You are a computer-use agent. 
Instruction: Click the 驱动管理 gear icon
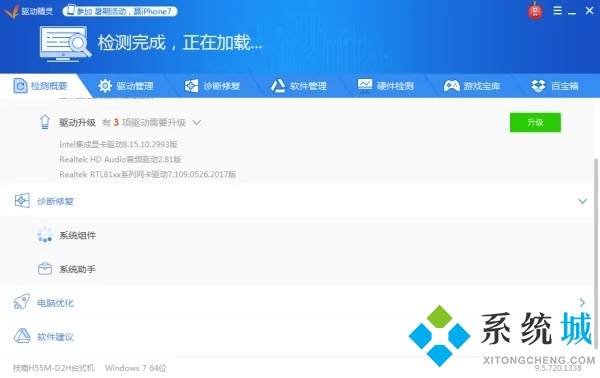click(x=105, y=86)
